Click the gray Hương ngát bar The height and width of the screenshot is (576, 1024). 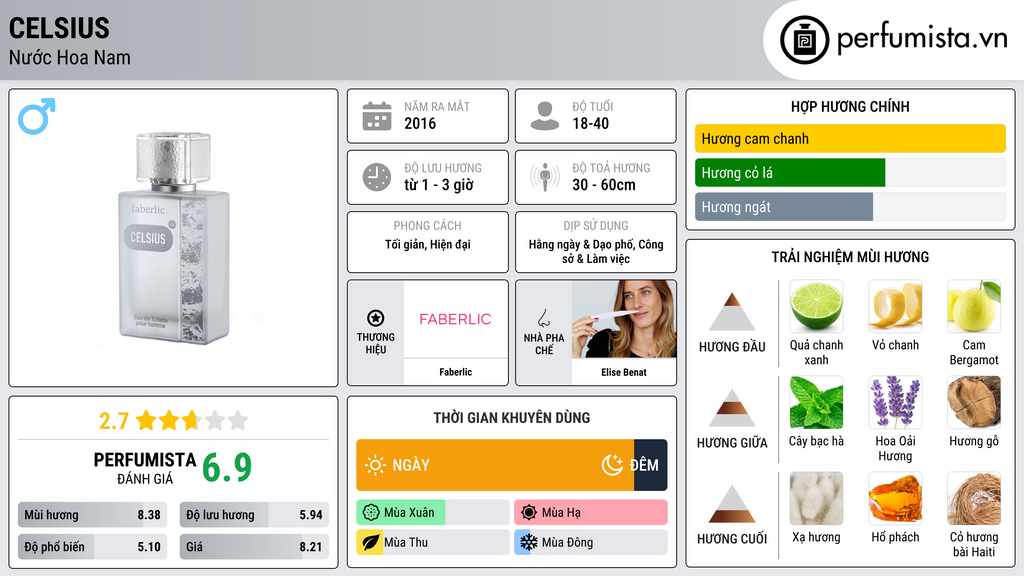click(784, 207)
